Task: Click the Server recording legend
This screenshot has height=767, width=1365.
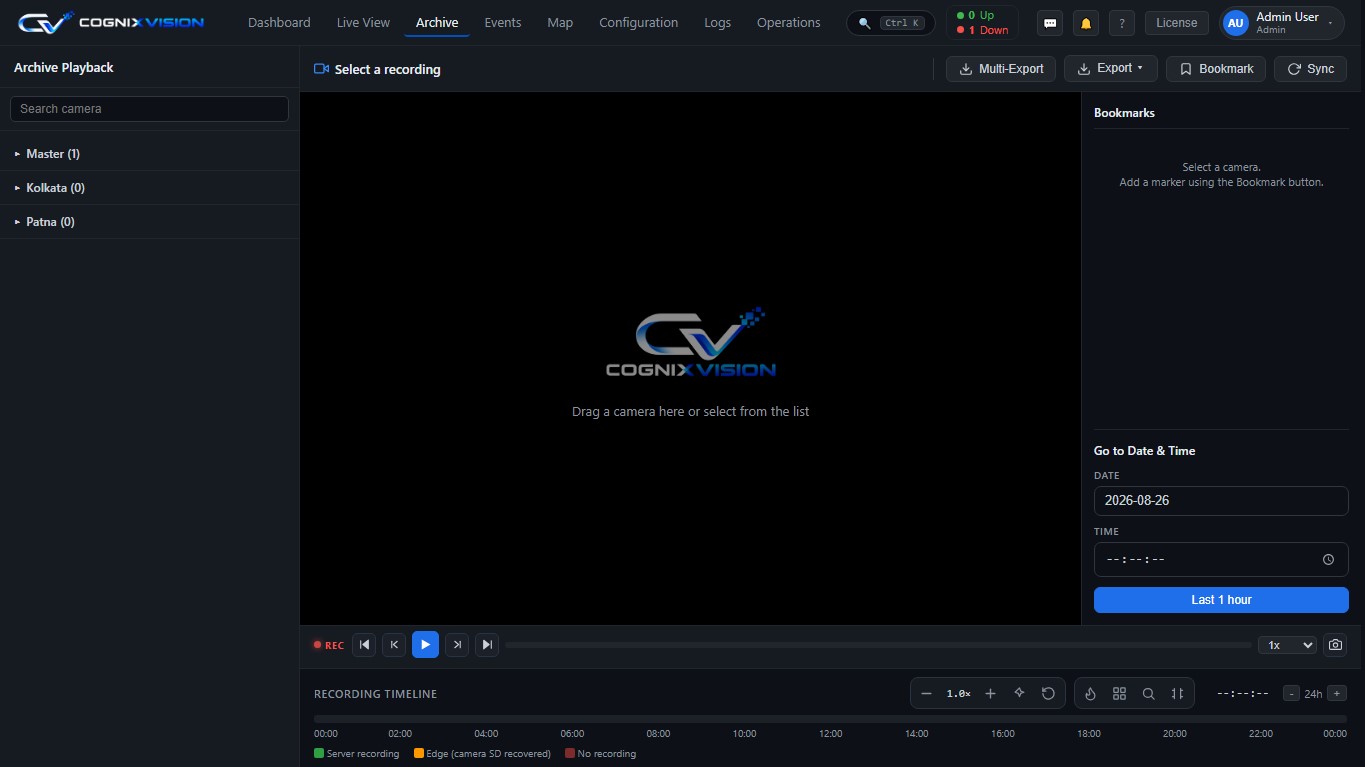Action: tap(356, 754)
